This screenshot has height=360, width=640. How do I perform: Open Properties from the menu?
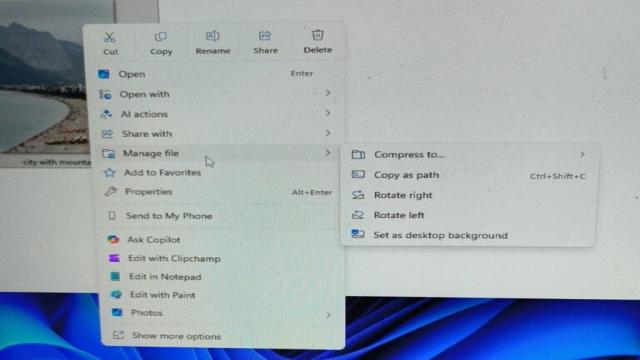click(218, 192)
